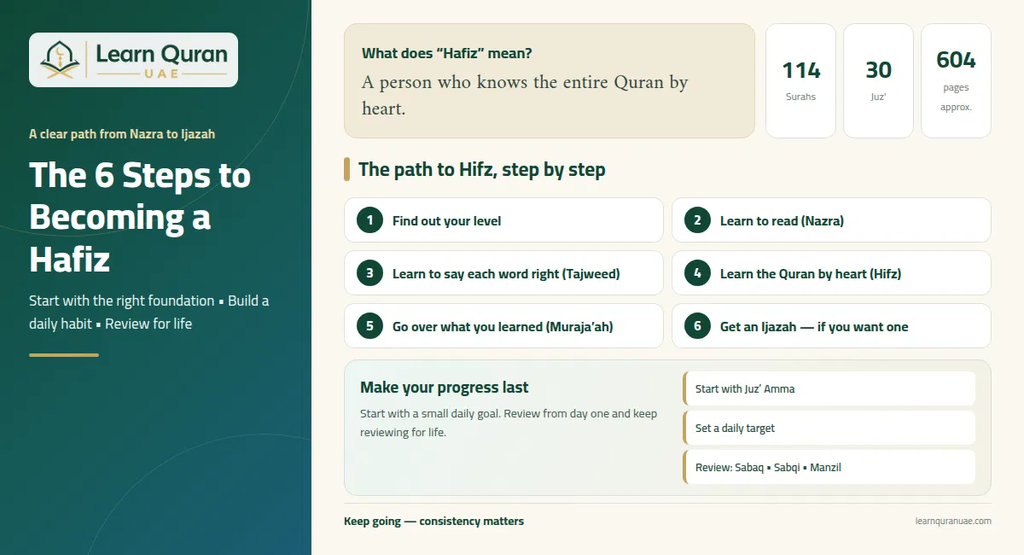The height and width of the screenshot is (555, 1024).
Task: Click the title "The 6 Steps to Becoming a Hafiz"
Action: click(x=140, y=217)
